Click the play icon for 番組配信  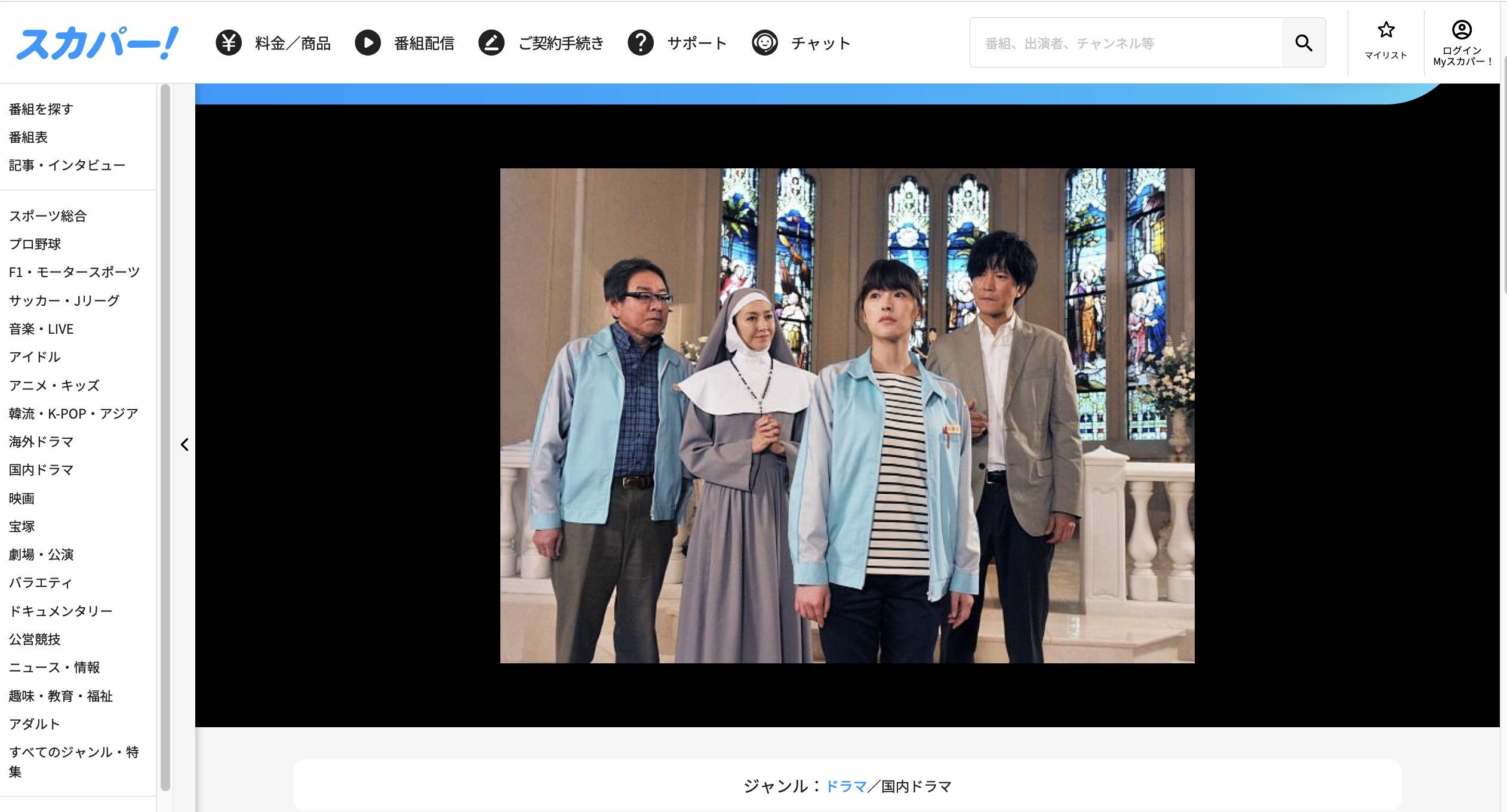coord(368,43)
